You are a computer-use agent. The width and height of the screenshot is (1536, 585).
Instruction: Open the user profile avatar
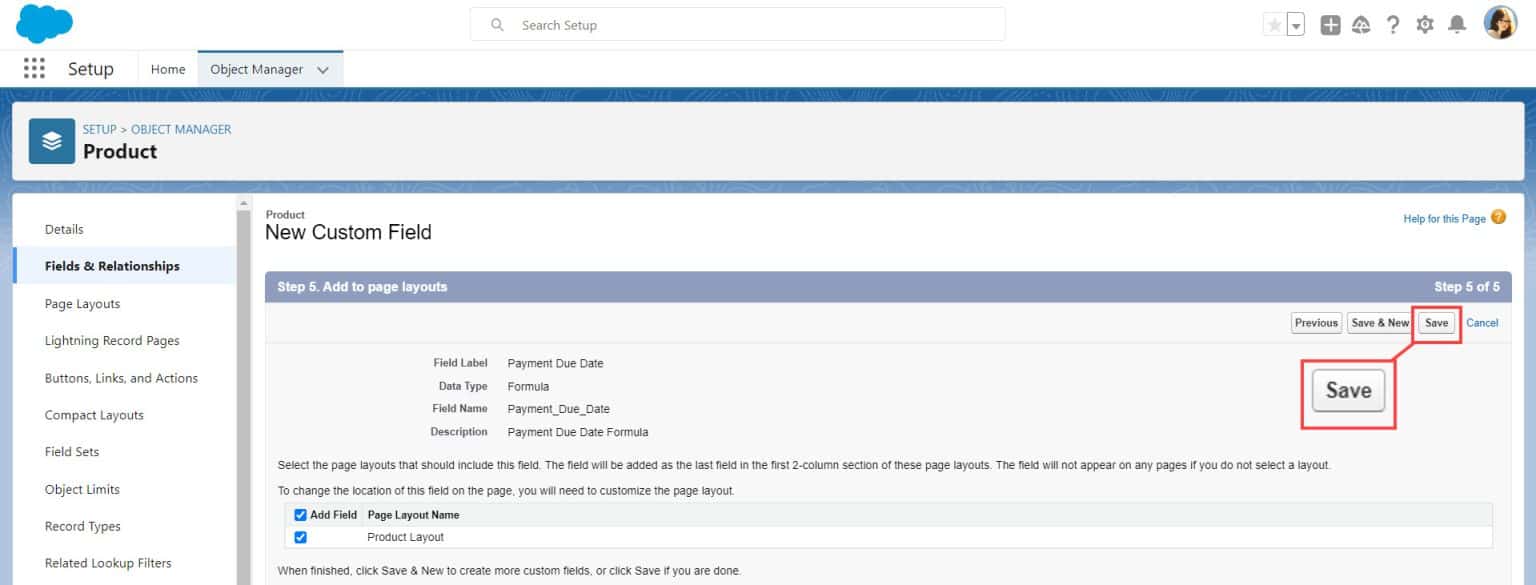pos(1500,23)
